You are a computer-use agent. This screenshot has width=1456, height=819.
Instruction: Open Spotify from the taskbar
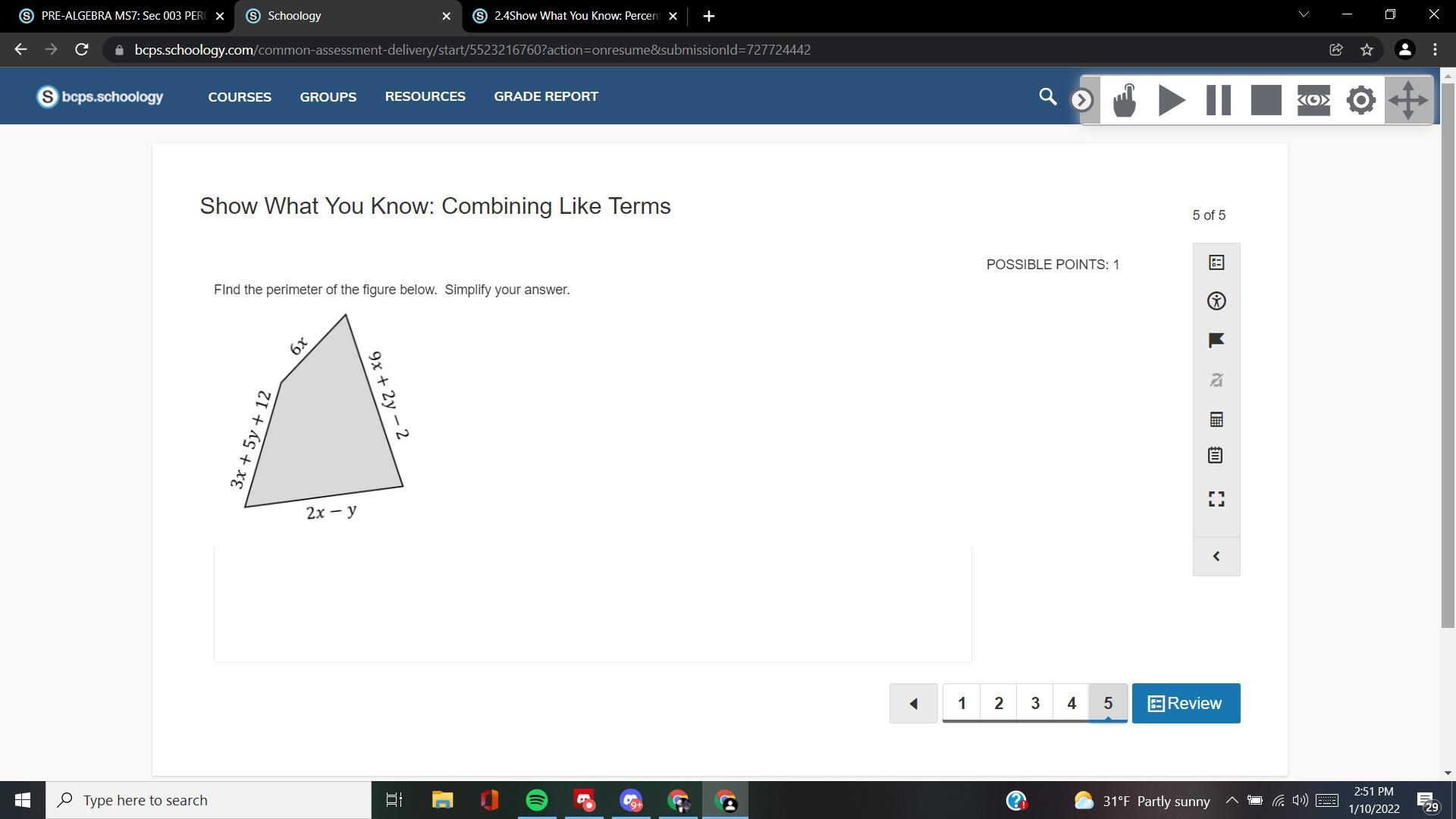pos(537,800)
